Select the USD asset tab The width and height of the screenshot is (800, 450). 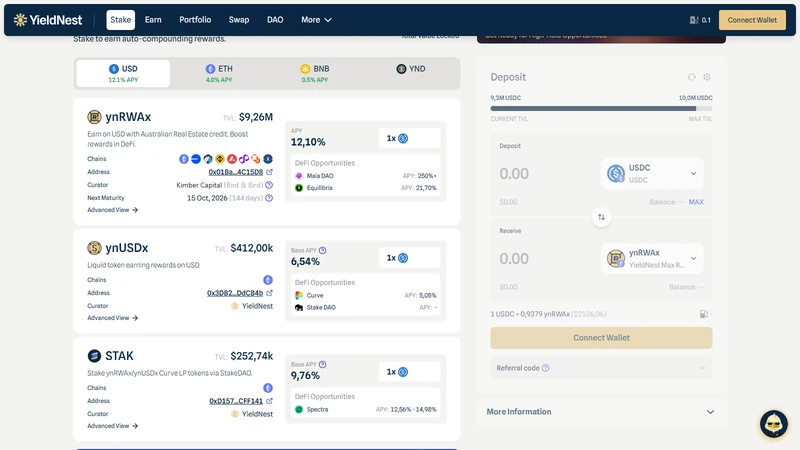(x=123, y=73)
